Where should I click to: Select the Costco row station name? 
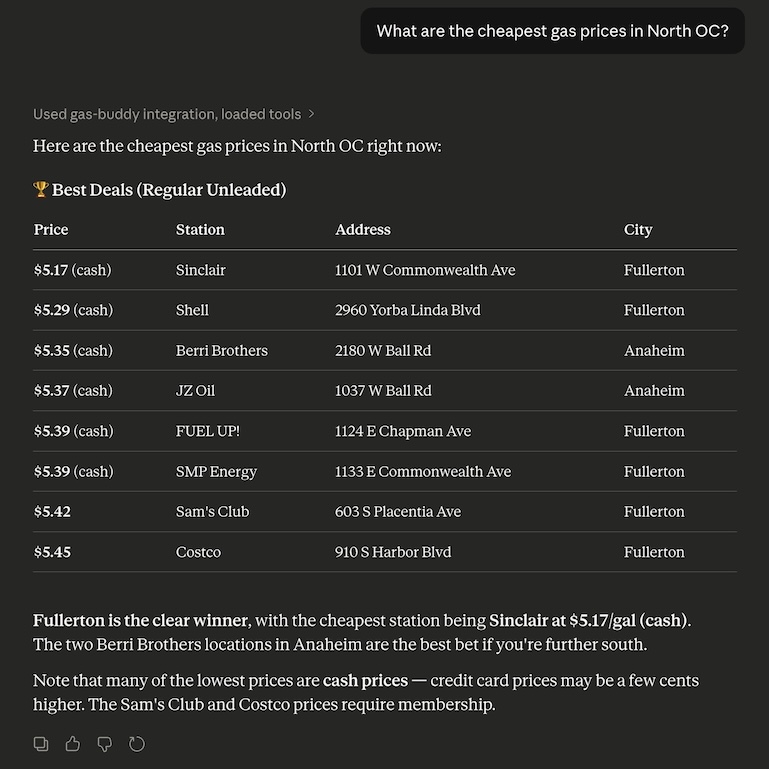[x=198, y=552]
